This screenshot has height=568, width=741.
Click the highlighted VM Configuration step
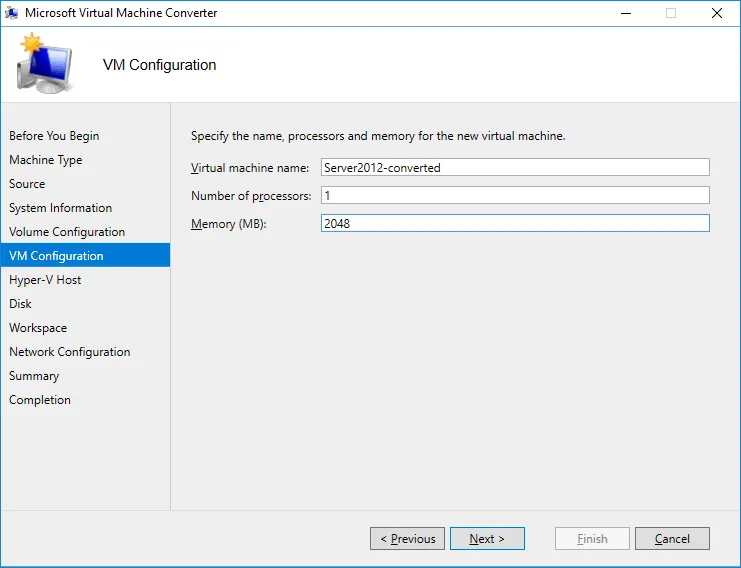[x=56, y=256]
